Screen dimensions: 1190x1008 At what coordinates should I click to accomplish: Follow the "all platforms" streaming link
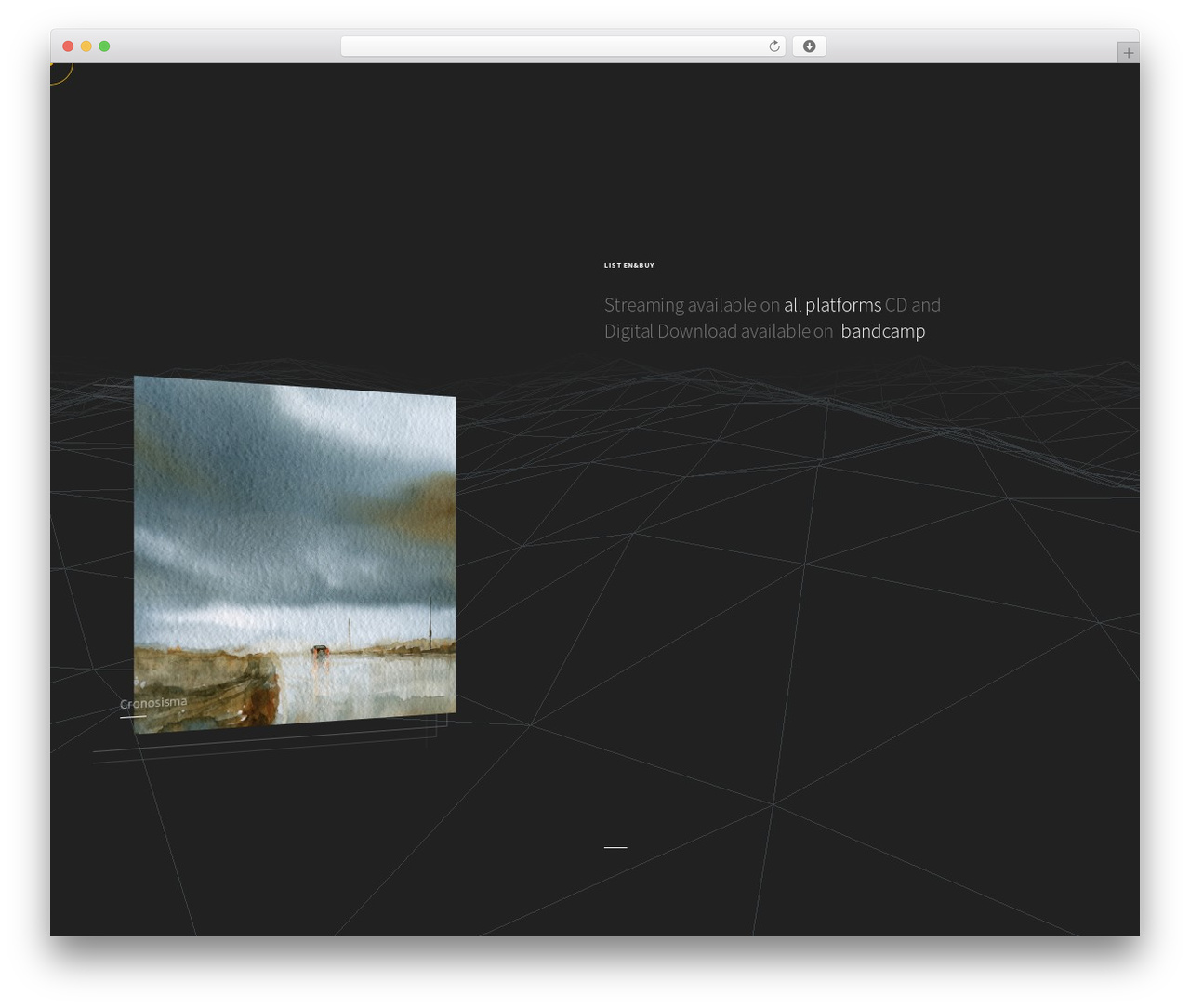point(832,305)
